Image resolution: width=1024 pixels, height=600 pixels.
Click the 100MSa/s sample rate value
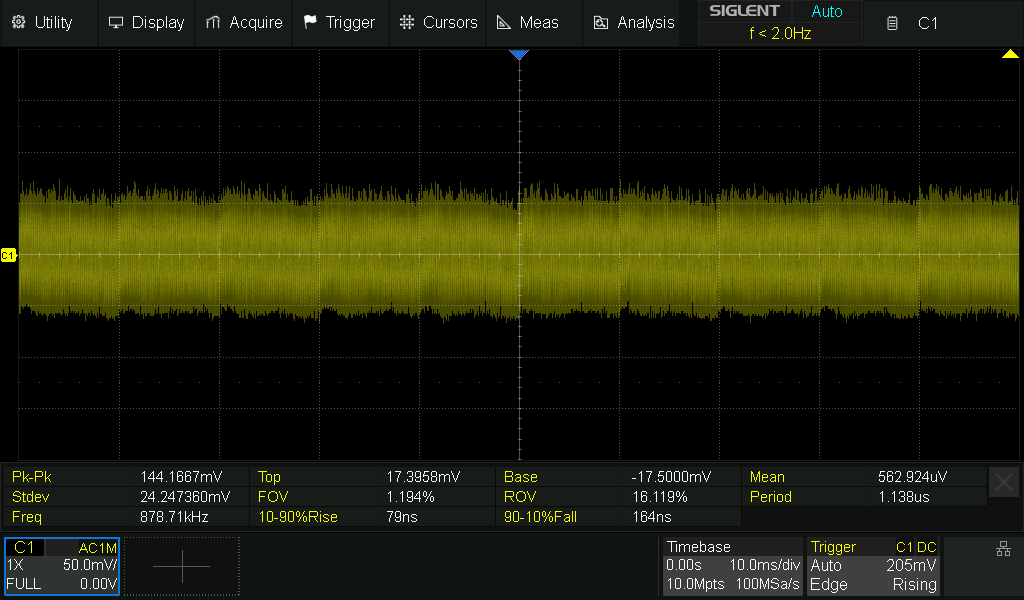(767, 584)
